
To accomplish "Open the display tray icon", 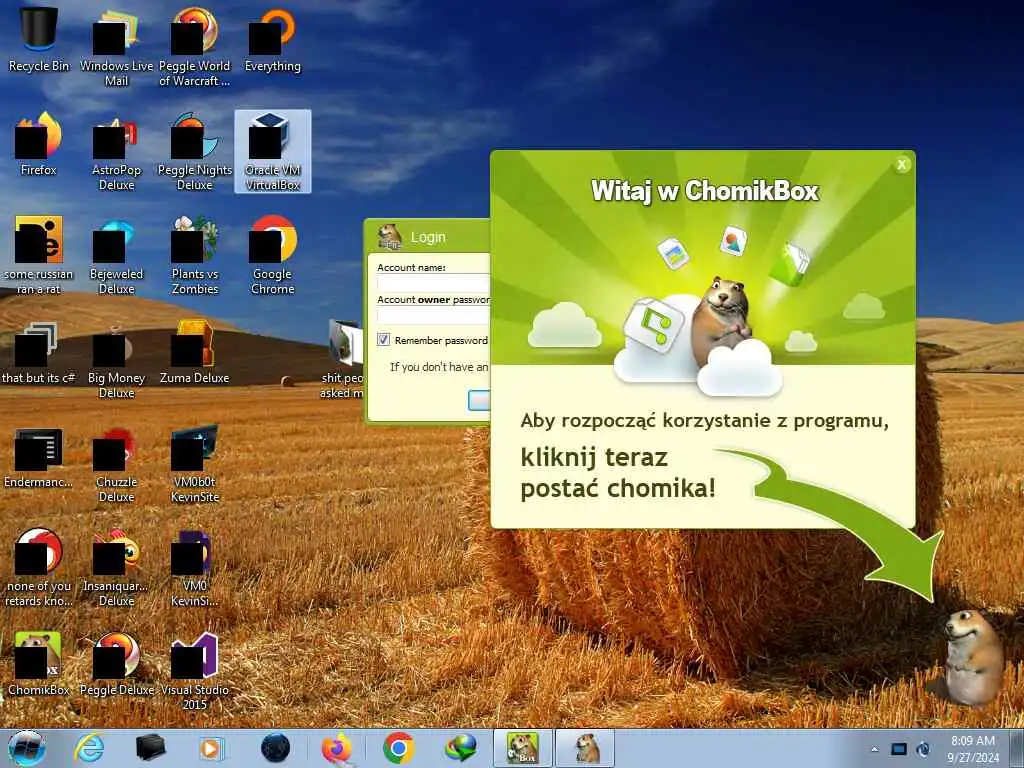I will point(899,749).
